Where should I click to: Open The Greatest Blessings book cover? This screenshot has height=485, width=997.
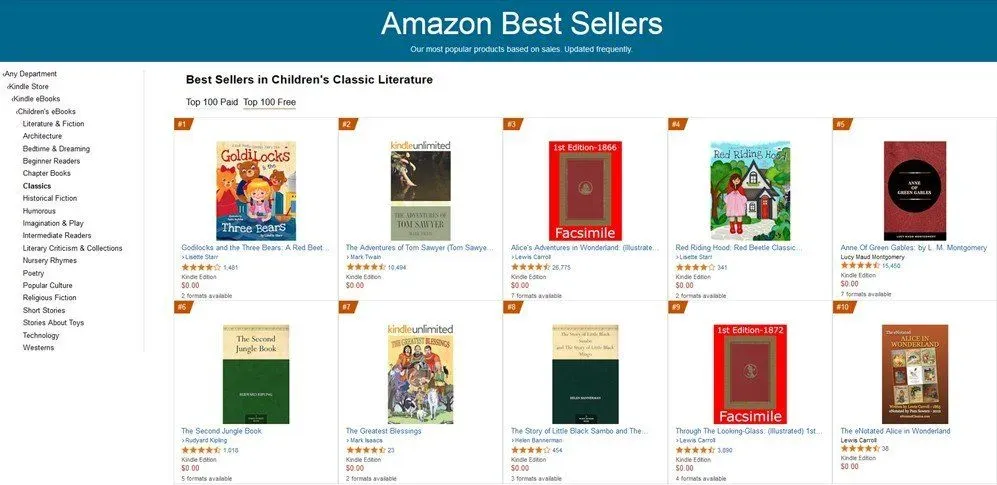coord(420,374)
